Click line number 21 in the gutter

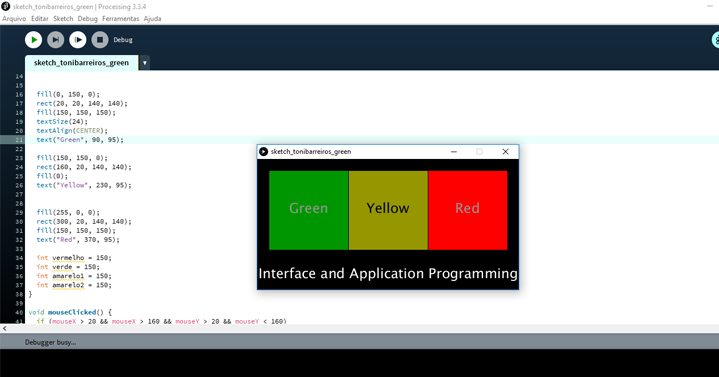[19, 140]
